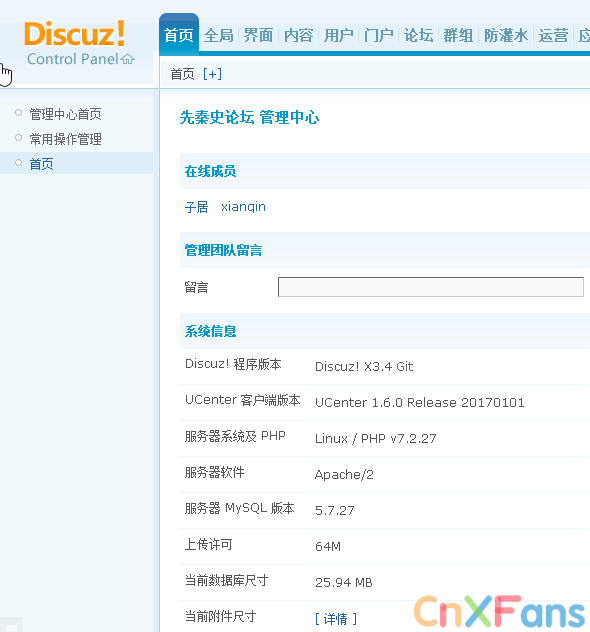Click the 当前数据库尺寸 label
590x632 pixels.
(x=226, y=580)
